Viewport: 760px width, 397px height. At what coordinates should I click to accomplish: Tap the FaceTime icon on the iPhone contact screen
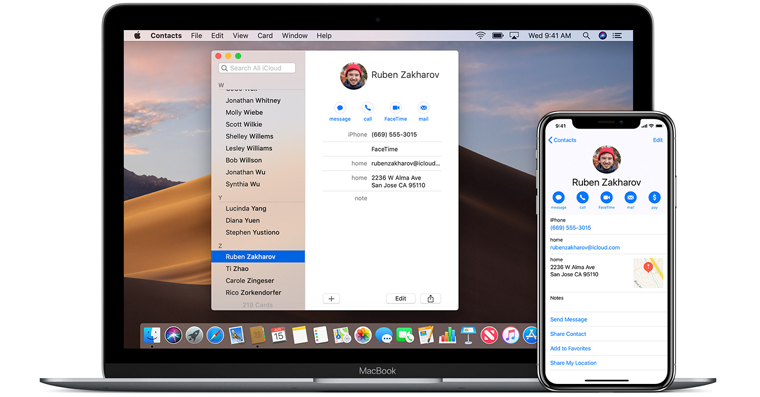click(606, 197)
